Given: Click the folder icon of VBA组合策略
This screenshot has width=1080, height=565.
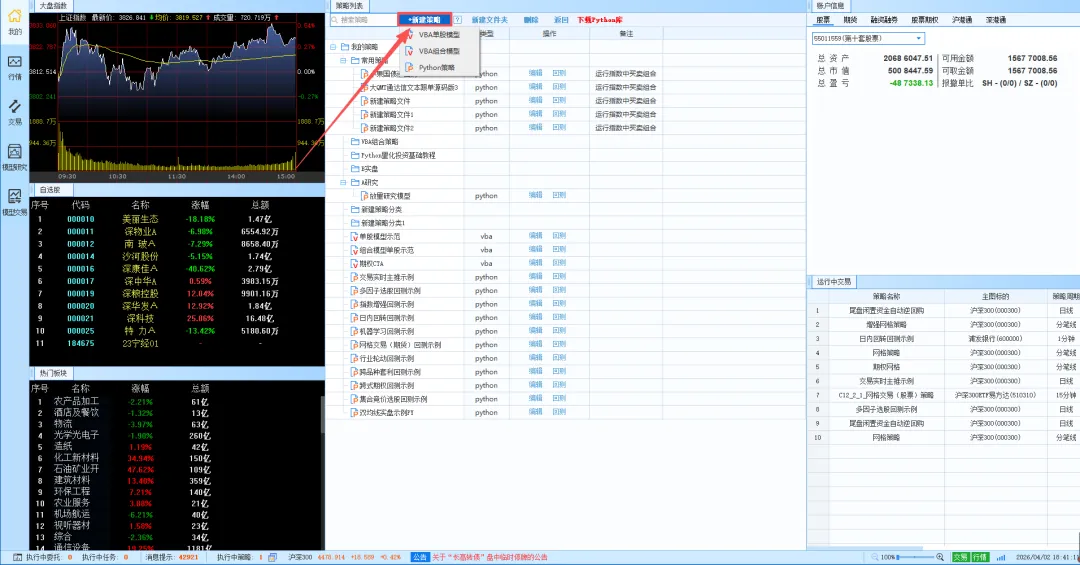Looking at the screenshot, I should coord(355,142).
